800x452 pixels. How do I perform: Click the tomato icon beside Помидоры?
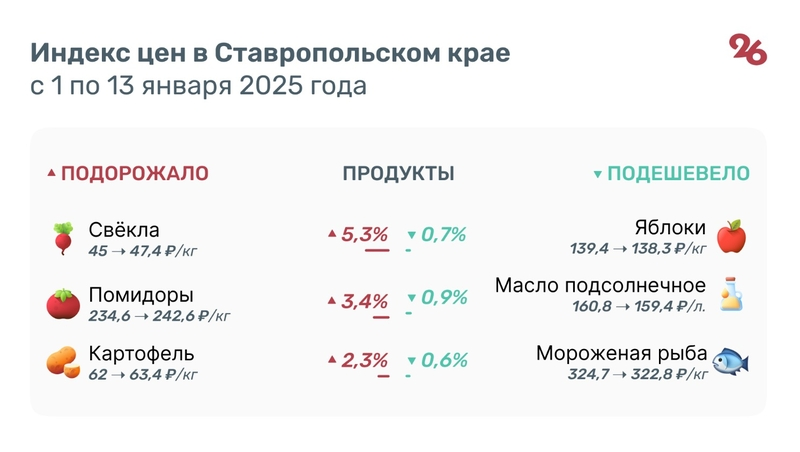click(x=63, y=303)
